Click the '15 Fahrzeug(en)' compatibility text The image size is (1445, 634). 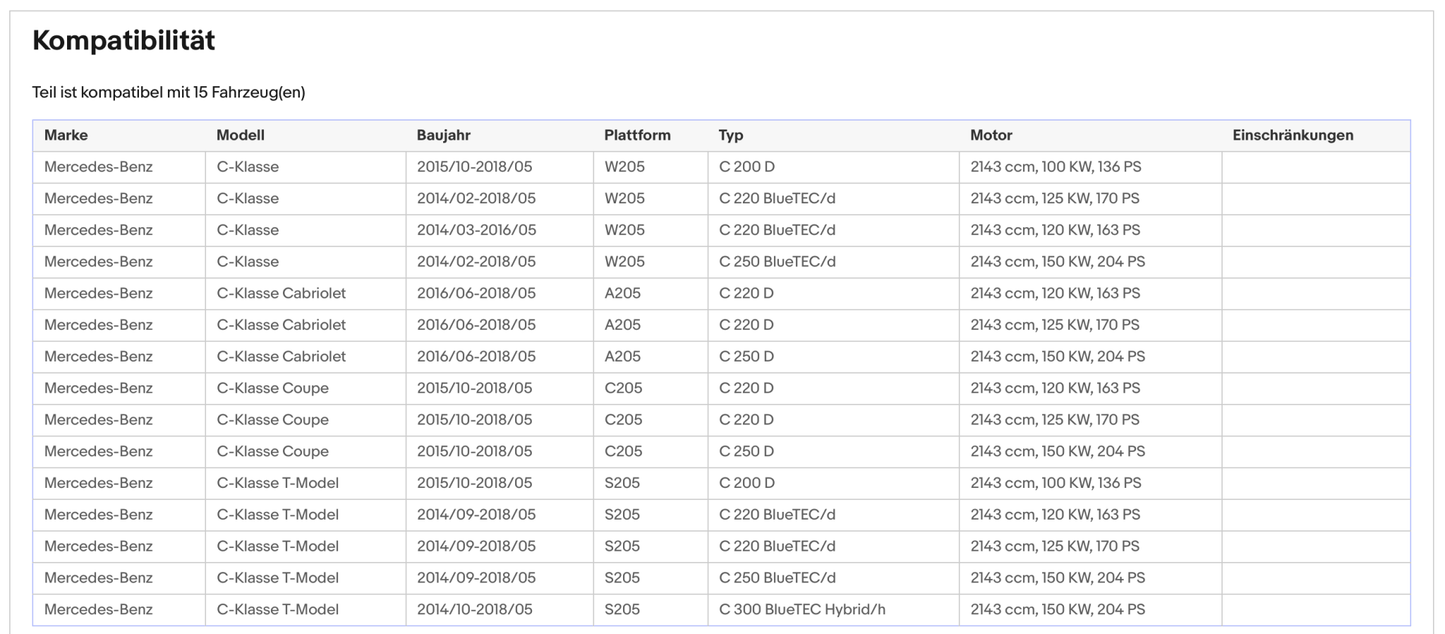click(249, 93)
